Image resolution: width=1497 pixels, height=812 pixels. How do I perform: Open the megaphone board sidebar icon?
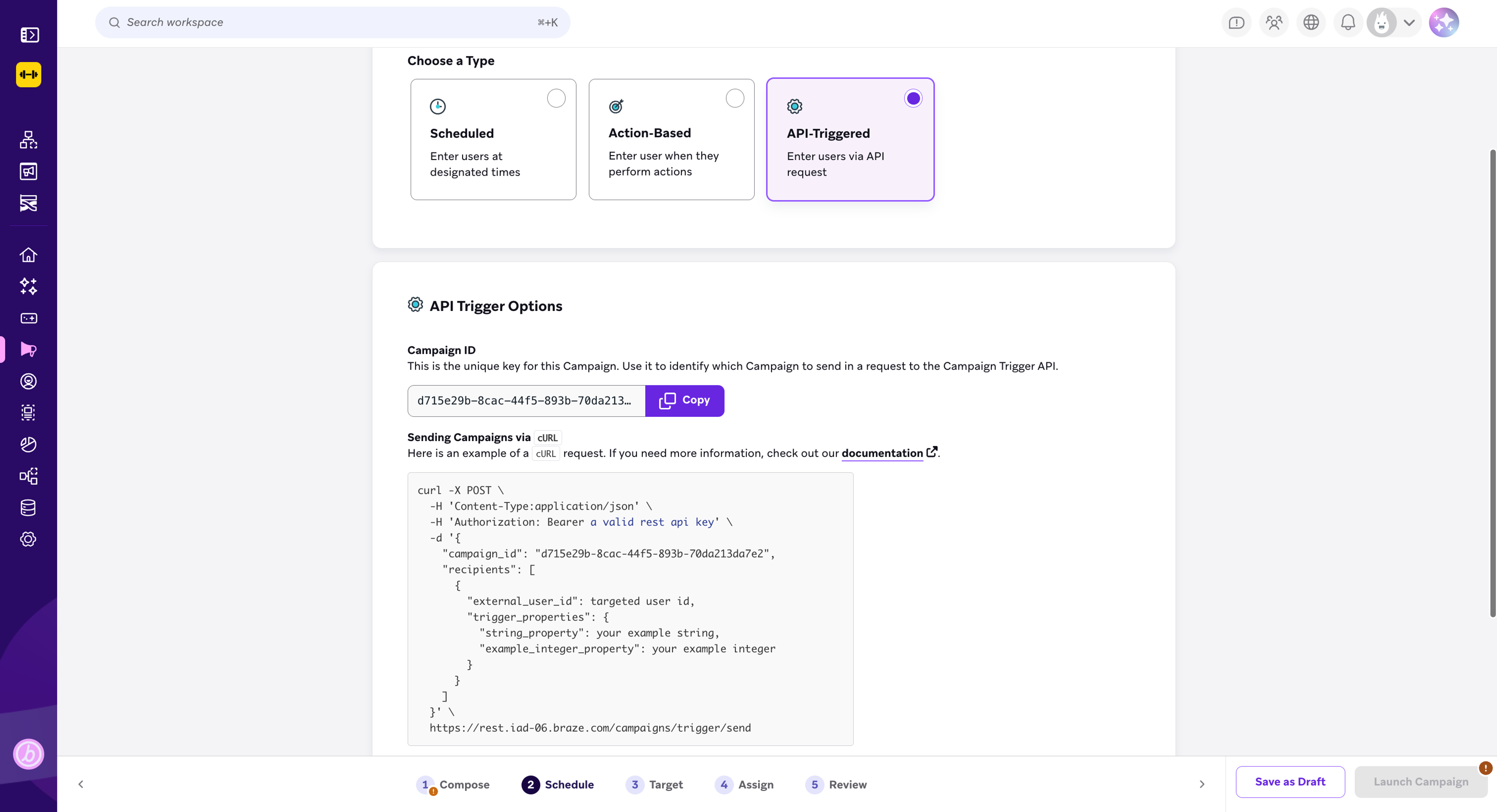pyautogui.click(x=28, y=171)
